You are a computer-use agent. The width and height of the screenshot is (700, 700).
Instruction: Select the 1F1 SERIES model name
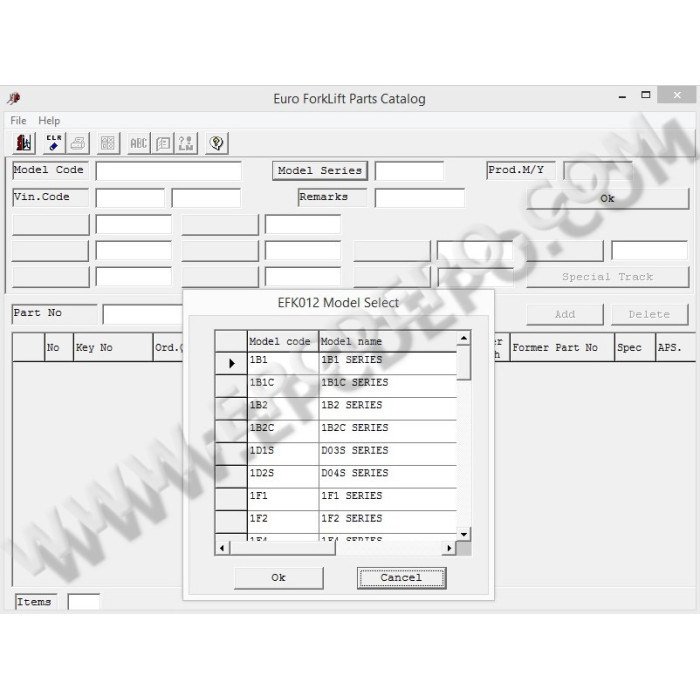tap(388, 500)
